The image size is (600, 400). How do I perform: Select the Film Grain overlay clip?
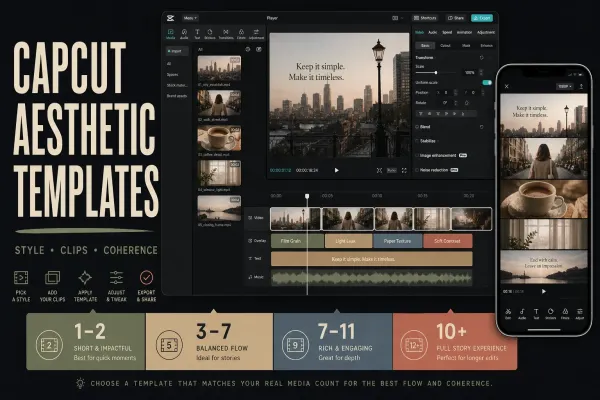coord(297,241)
